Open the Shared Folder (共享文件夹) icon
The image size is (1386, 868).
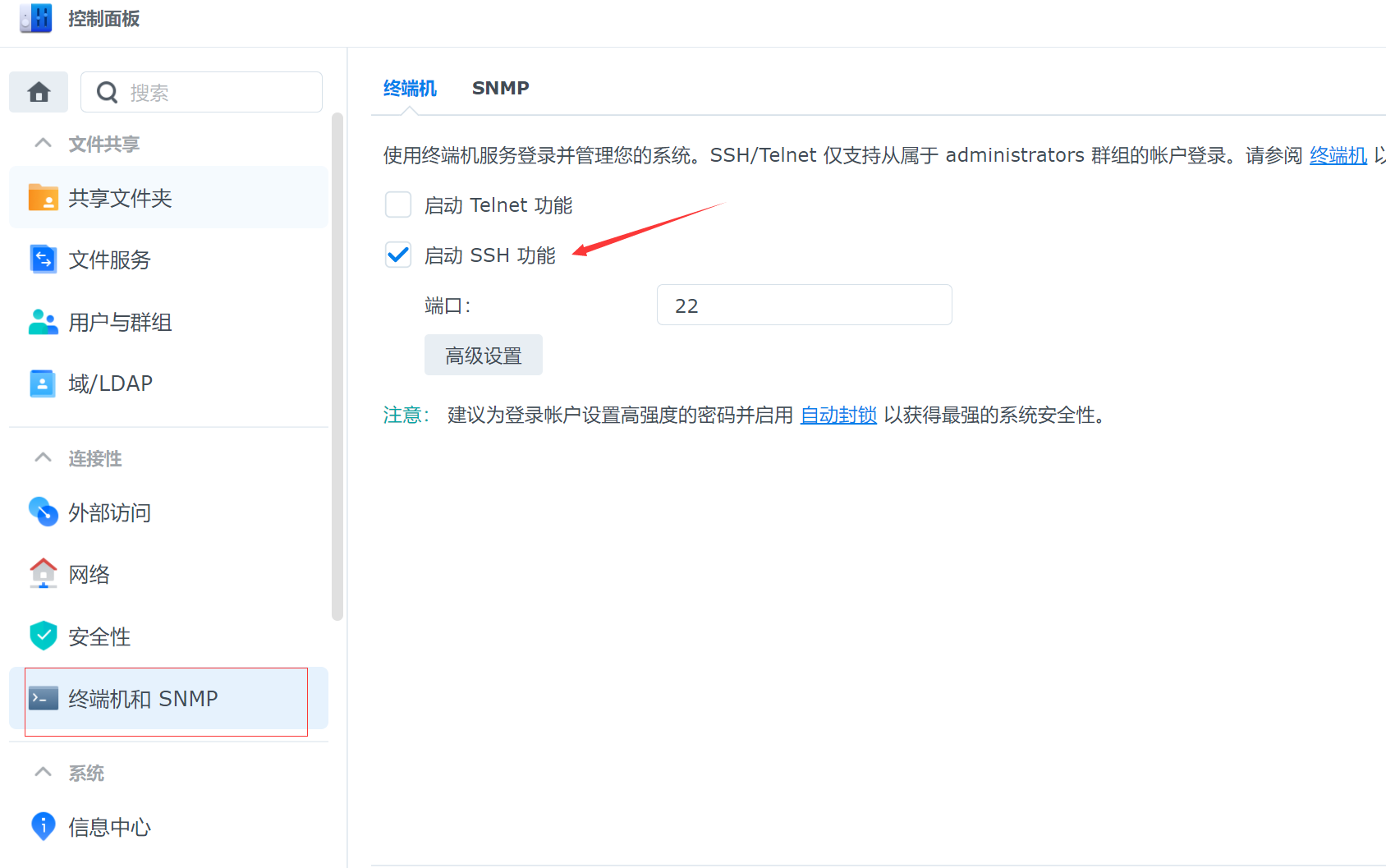(x=44, y=198)
